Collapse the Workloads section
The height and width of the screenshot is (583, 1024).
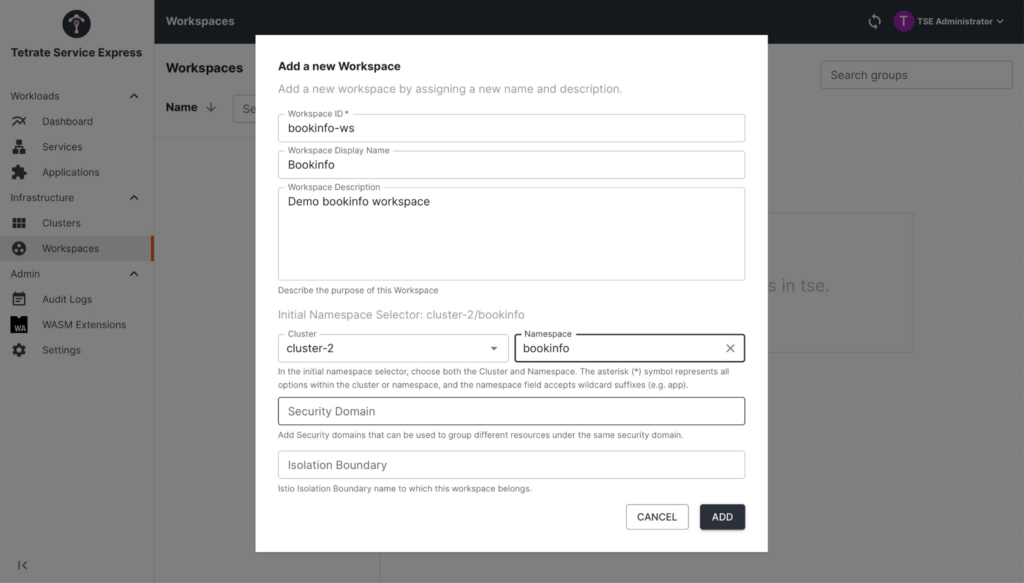coord(134,96)
